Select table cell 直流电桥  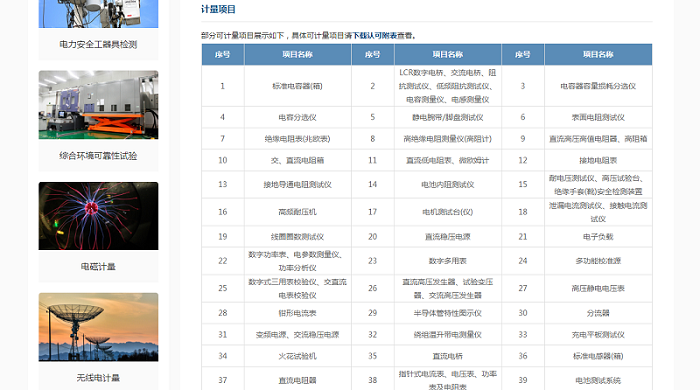click(448, 356)
